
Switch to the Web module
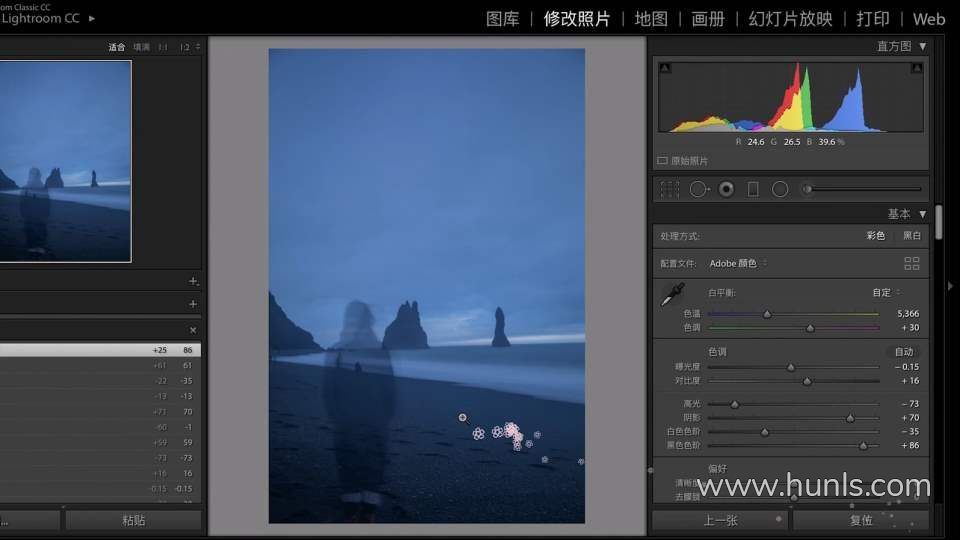click(929, 19)
